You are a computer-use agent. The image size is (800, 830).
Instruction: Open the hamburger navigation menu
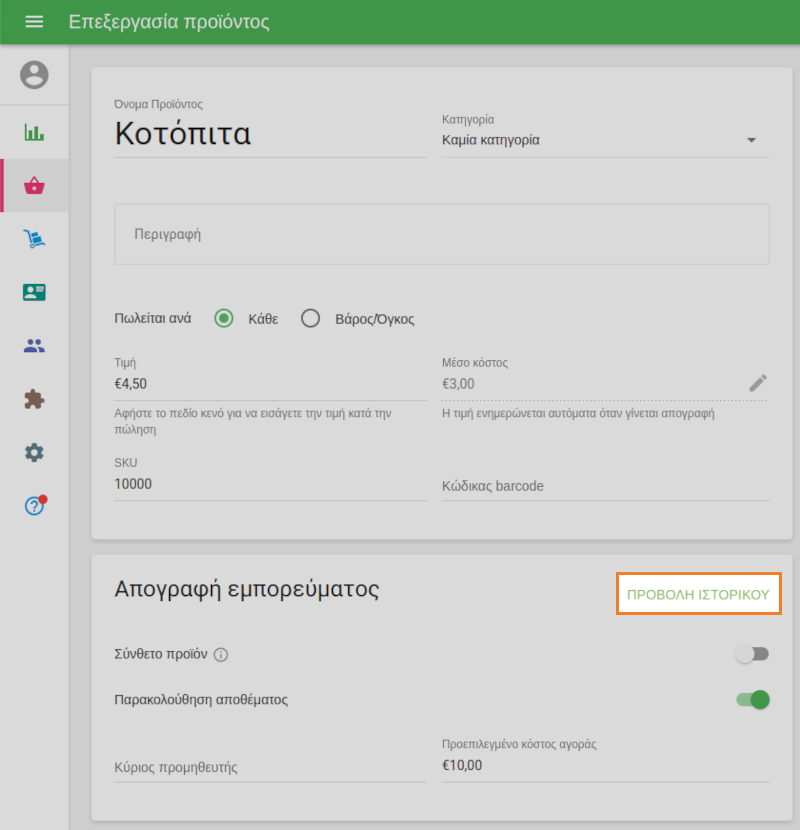coord(34,22)
